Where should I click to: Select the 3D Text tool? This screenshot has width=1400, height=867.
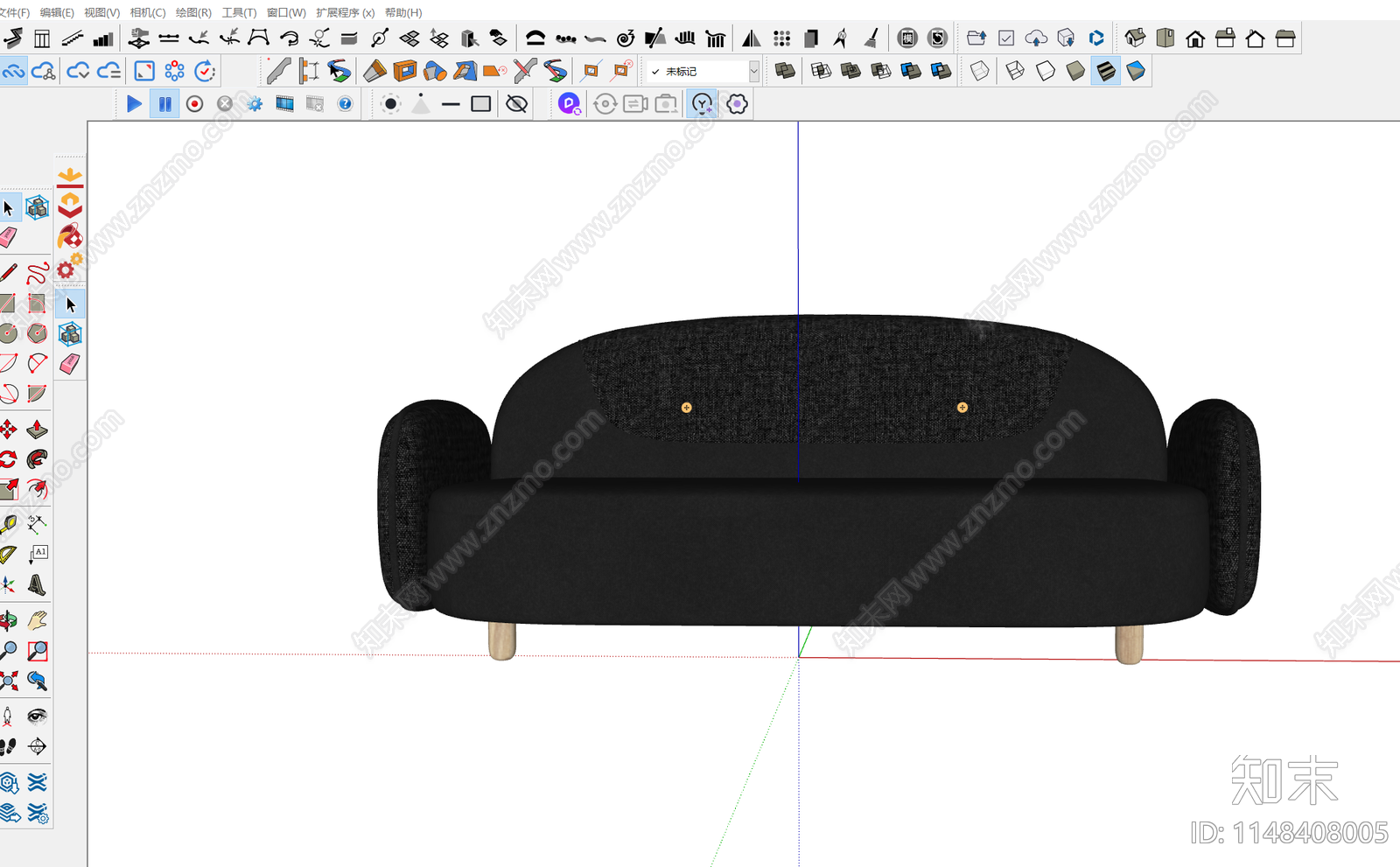point(37,584)
